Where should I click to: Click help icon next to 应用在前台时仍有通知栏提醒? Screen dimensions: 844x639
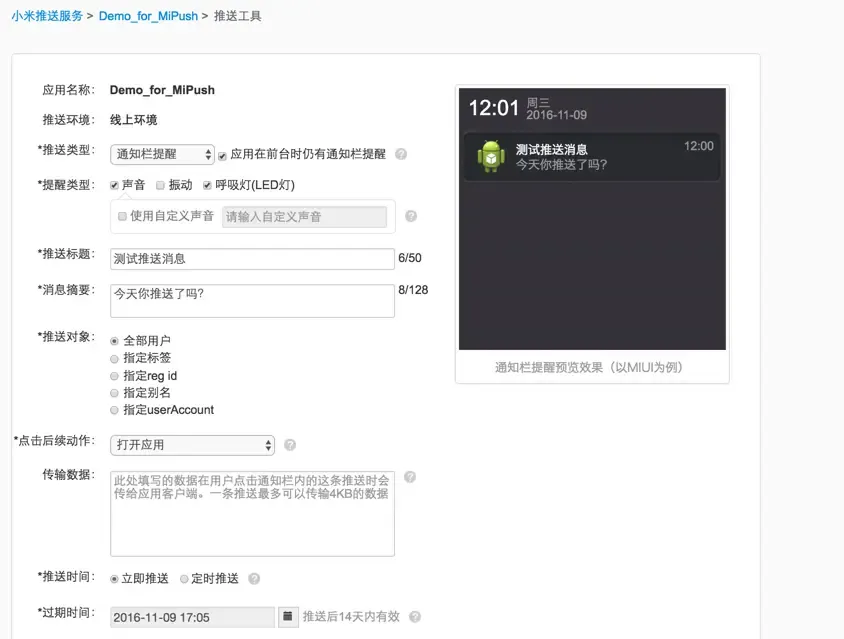tap(401, 154)
